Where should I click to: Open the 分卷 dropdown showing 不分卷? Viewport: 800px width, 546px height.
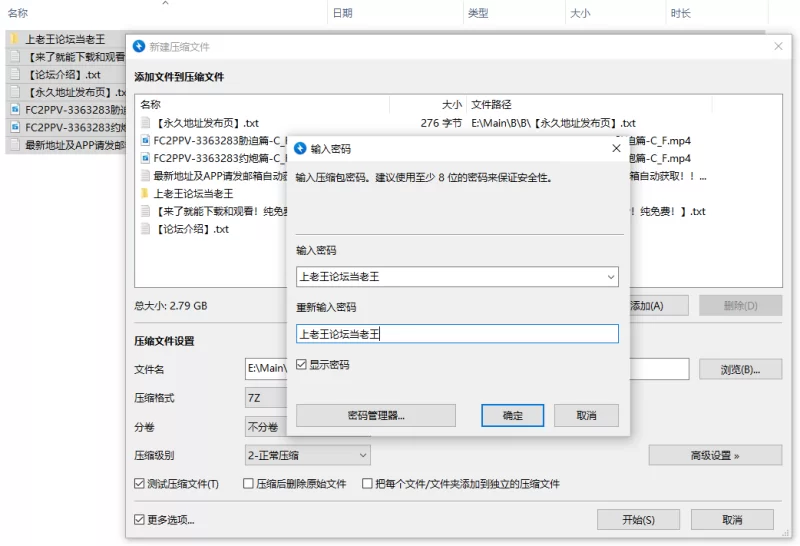pyautogui.click(x=266, y=427)
